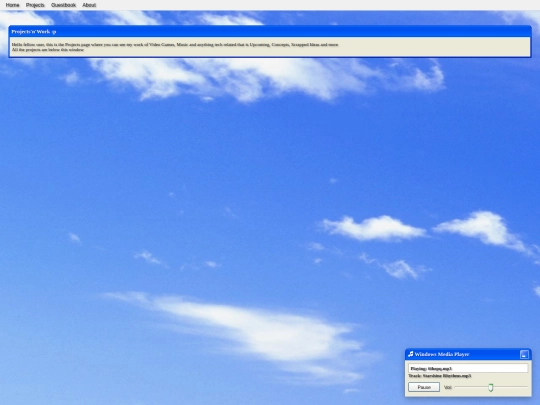This screenshot has height=405, width=540.
Task: Click the 'Vol:' label in Media Player
Action: pyautogui.click(x=448, y=387)
